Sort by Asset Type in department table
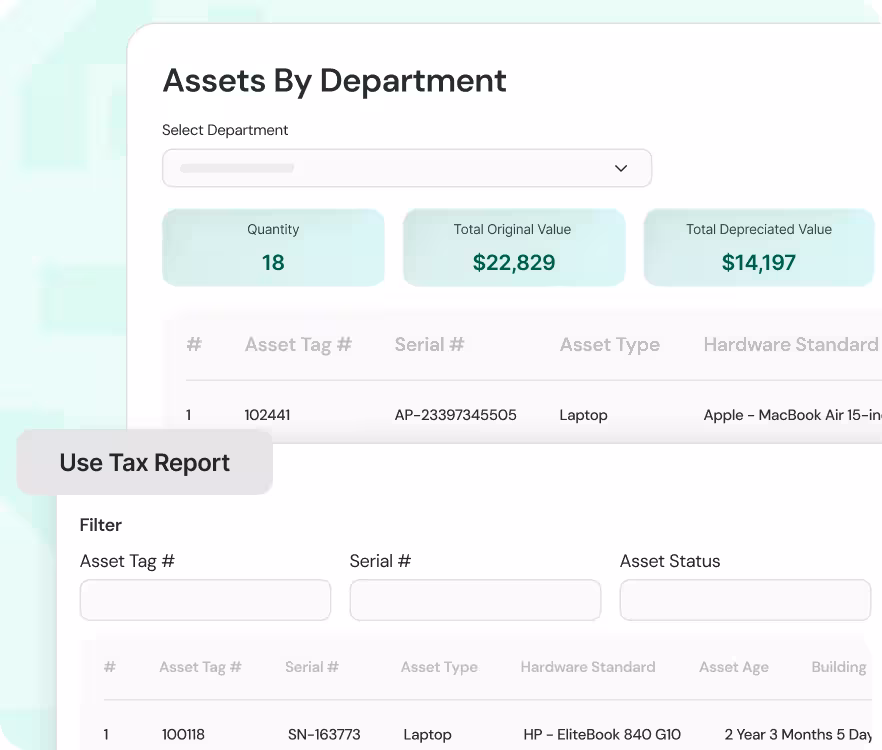This screenshot has width=882, height=750. [x=609, y=345]
